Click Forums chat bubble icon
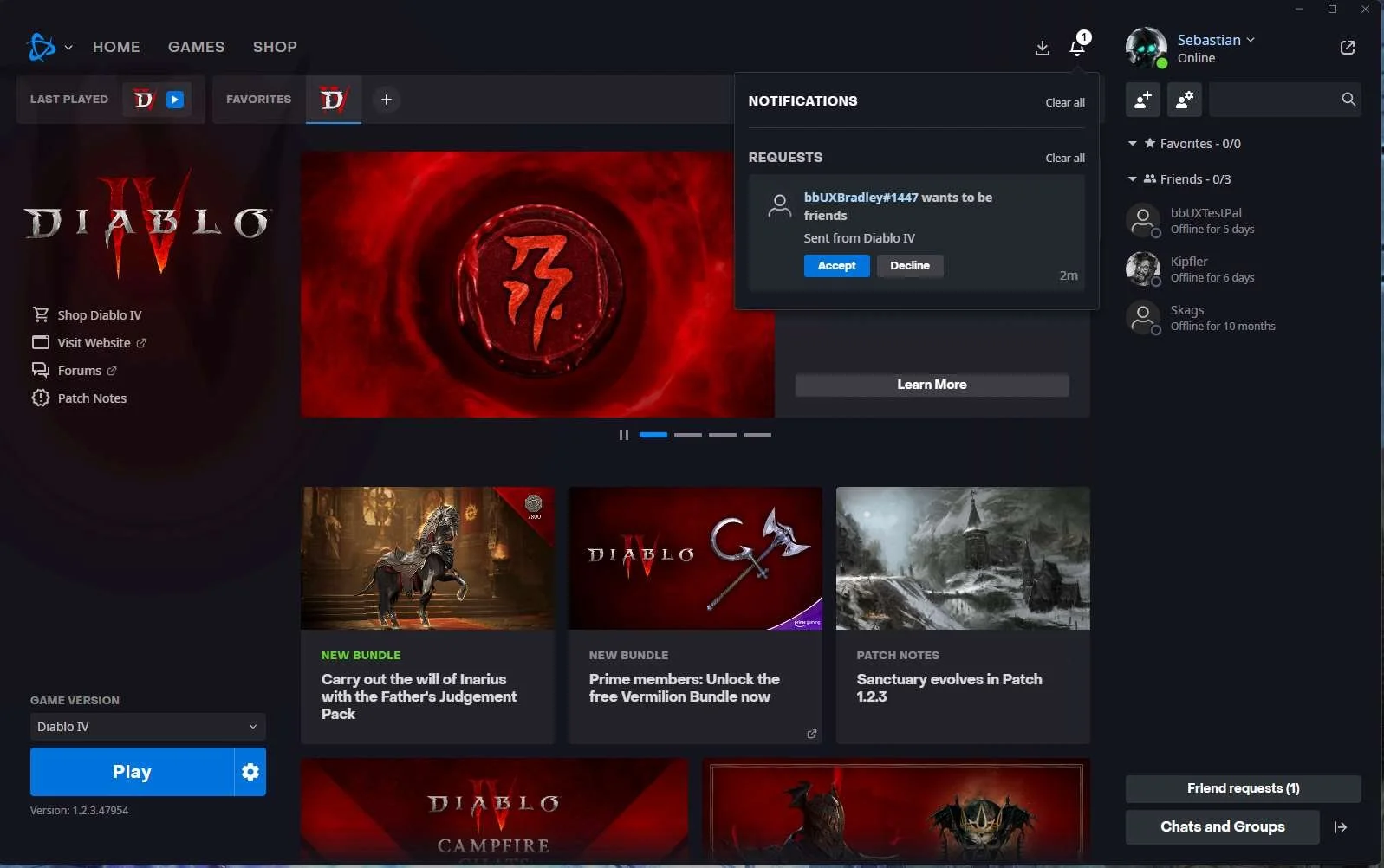Image resolution: width=1384 pixels, height=868 pixels. [x=41, y=370]
